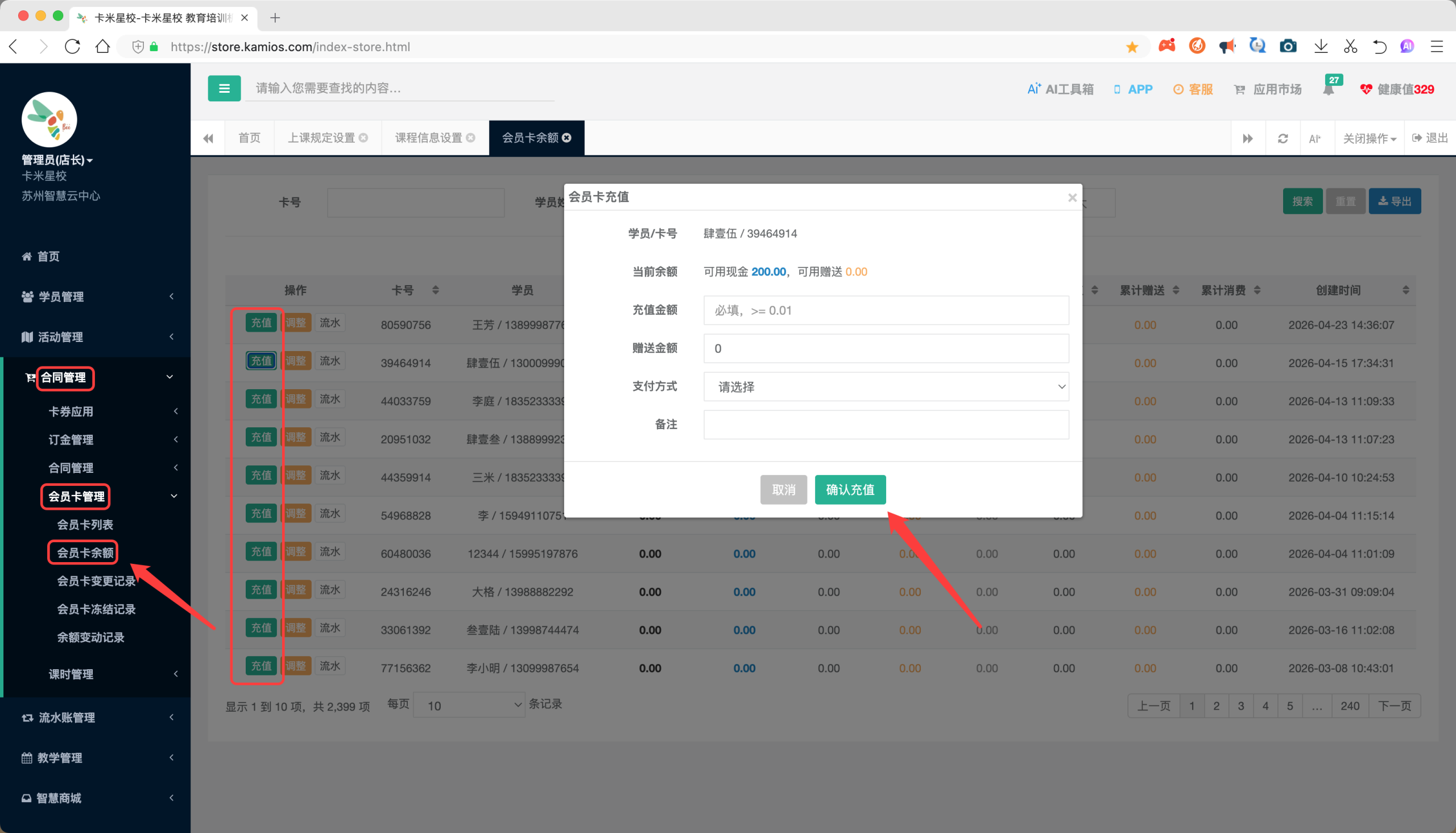Close the 课程信息设置 tab
Image resolution: width=1456 pixels, height=833 pixels.
click(471, 138)
